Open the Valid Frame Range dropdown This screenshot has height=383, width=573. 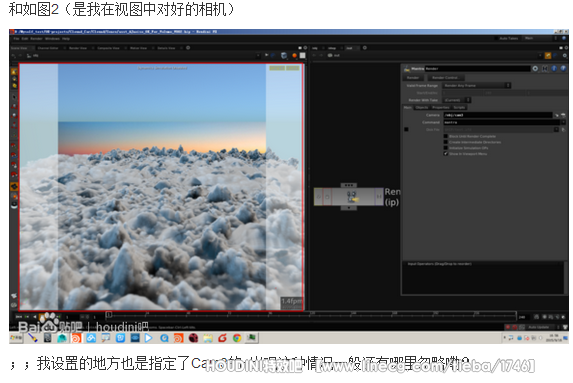click(x=477, y=86)
